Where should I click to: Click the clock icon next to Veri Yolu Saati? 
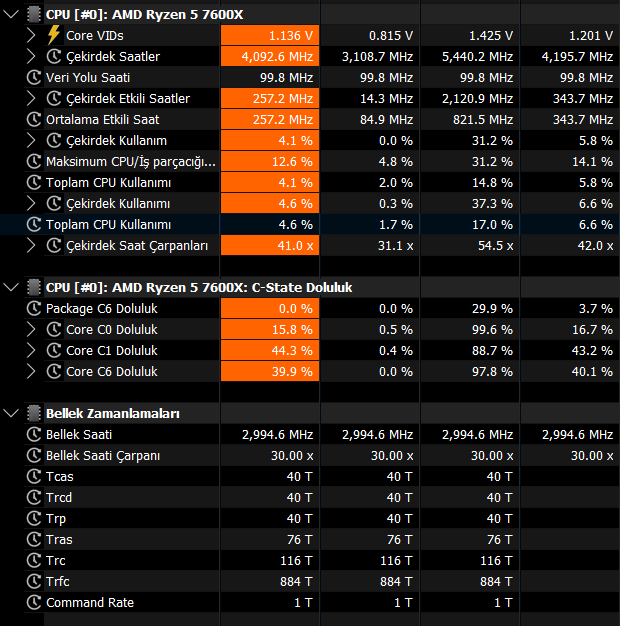click(x=34, y=77)
